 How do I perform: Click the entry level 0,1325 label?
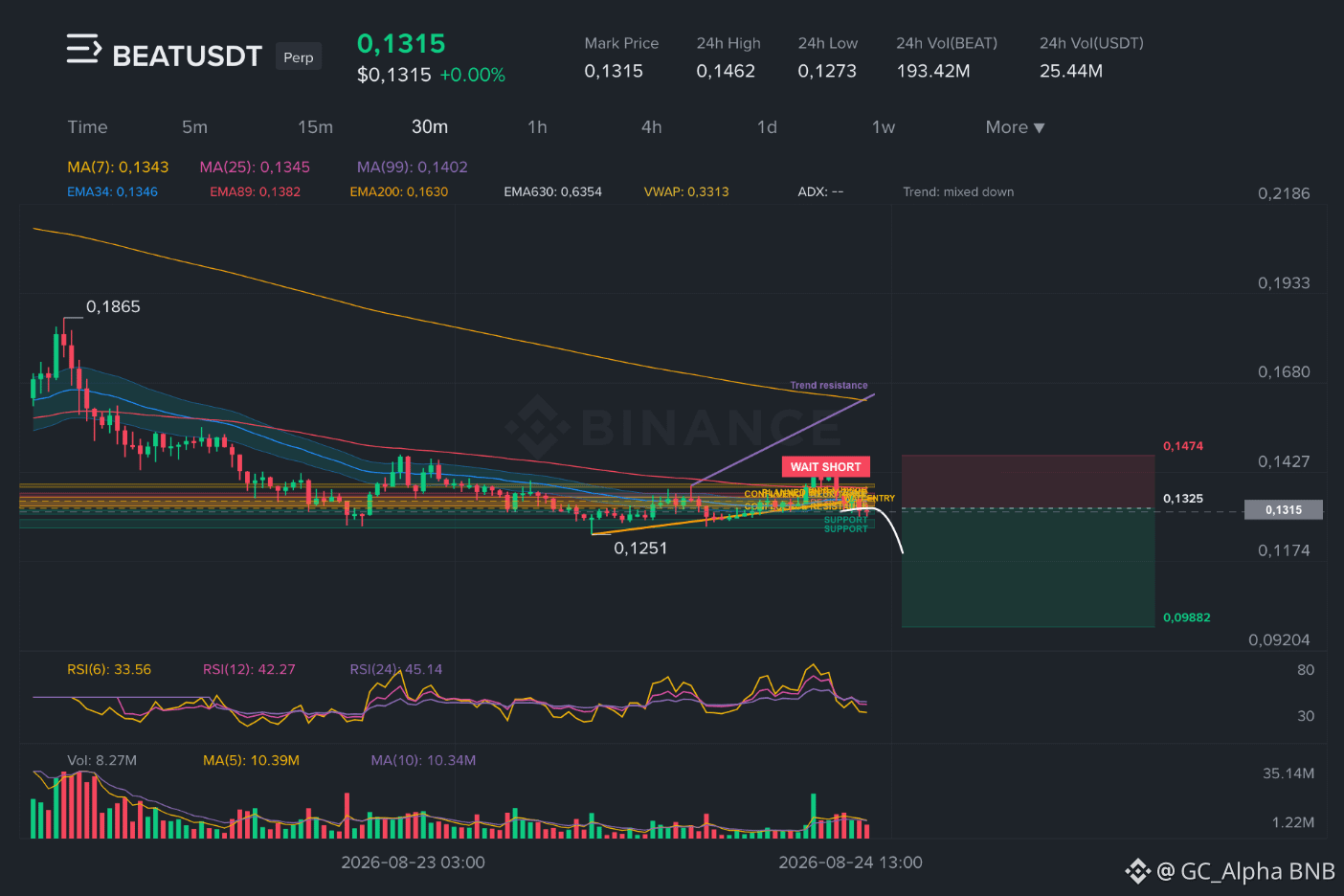click(1183, 499)
